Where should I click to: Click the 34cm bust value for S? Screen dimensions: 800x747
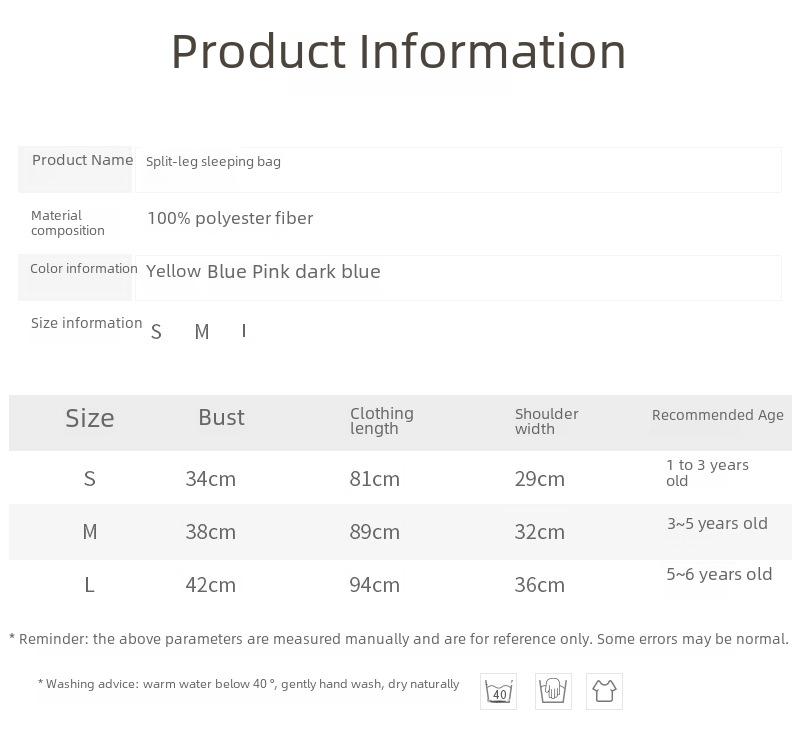[x=210, y=479]
